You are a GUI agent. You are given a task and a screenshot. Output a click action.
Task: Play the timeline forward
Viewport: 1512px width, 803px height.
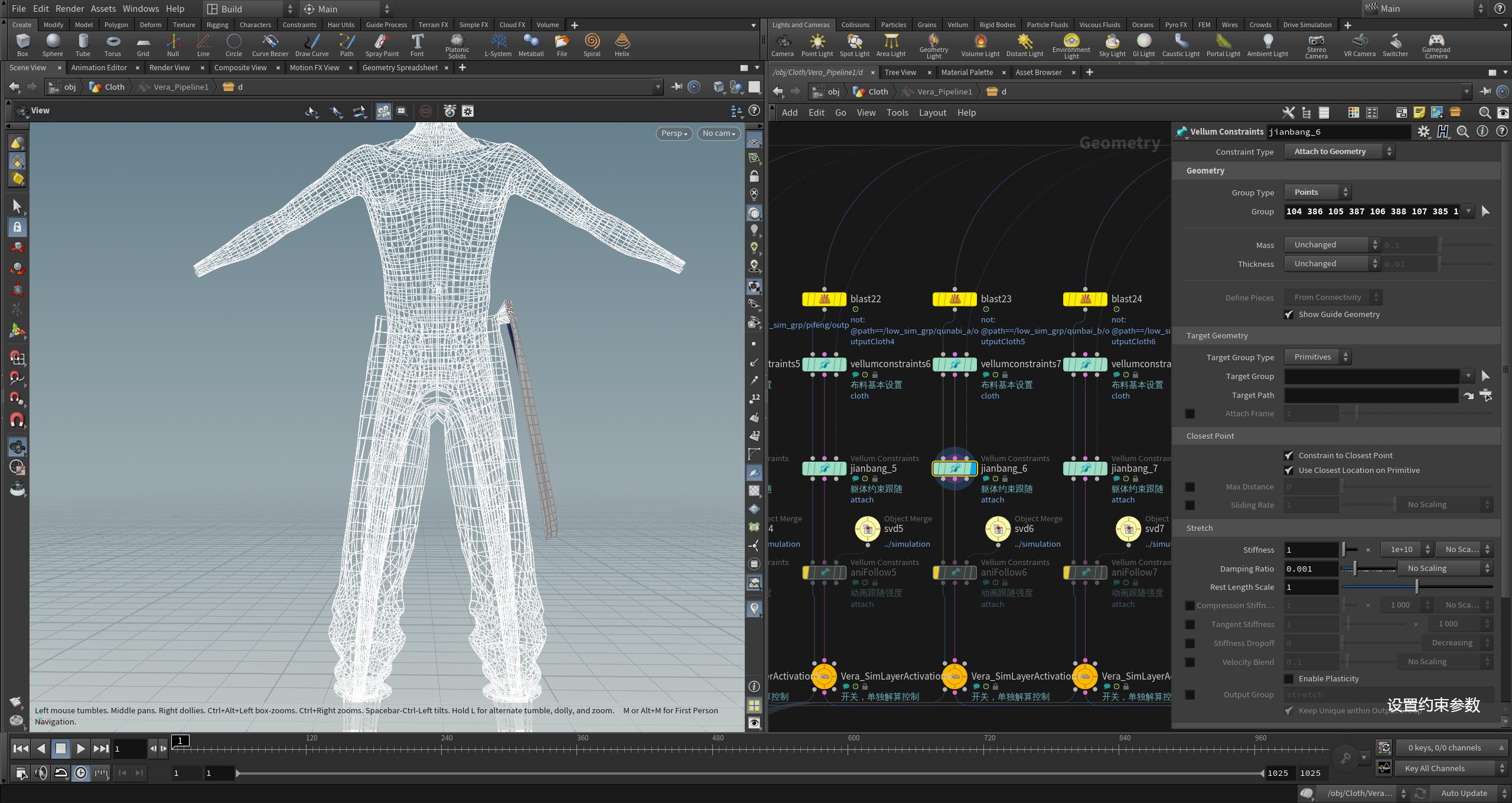click(81, 749)
